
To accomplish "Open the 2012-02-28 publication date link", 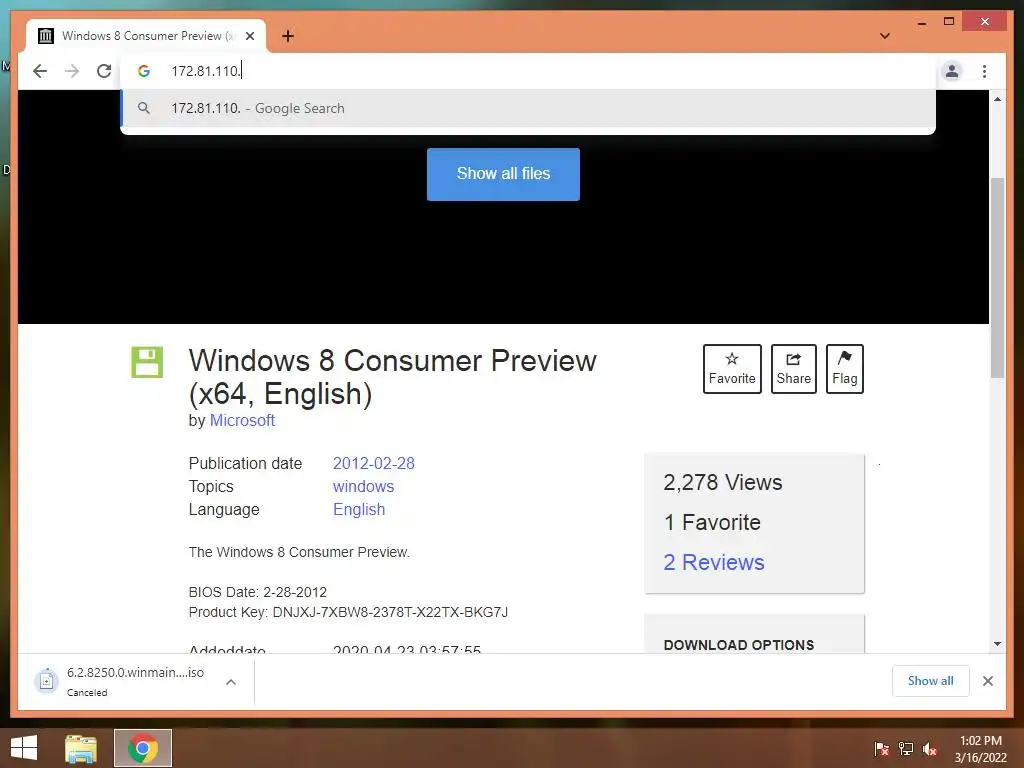I will coord(374,463).
